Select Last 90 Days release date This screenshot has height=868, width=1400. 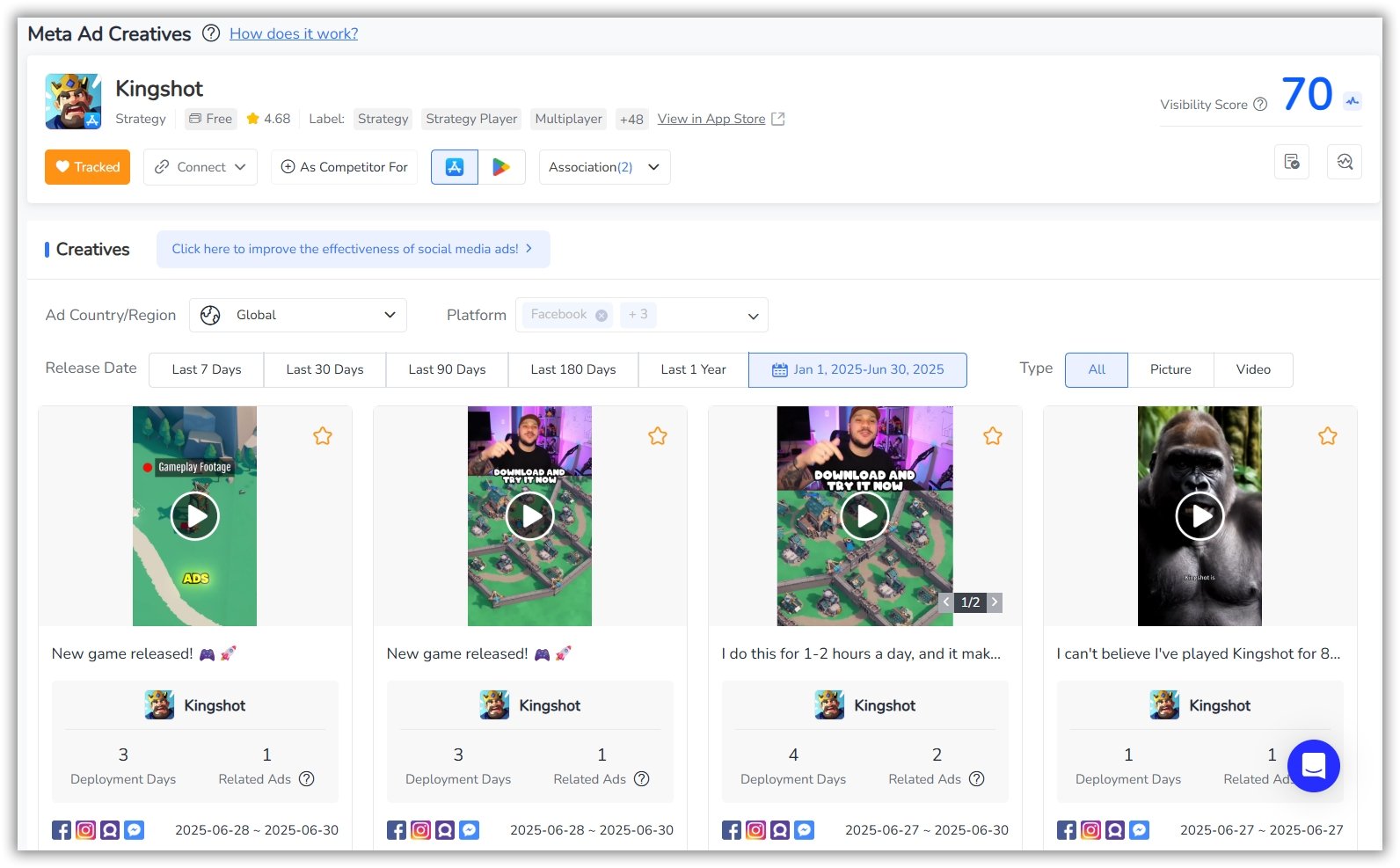point(447,369)
